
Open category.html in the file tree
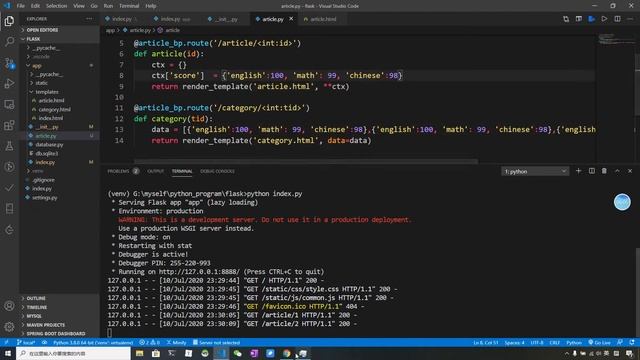coord(54,109)
